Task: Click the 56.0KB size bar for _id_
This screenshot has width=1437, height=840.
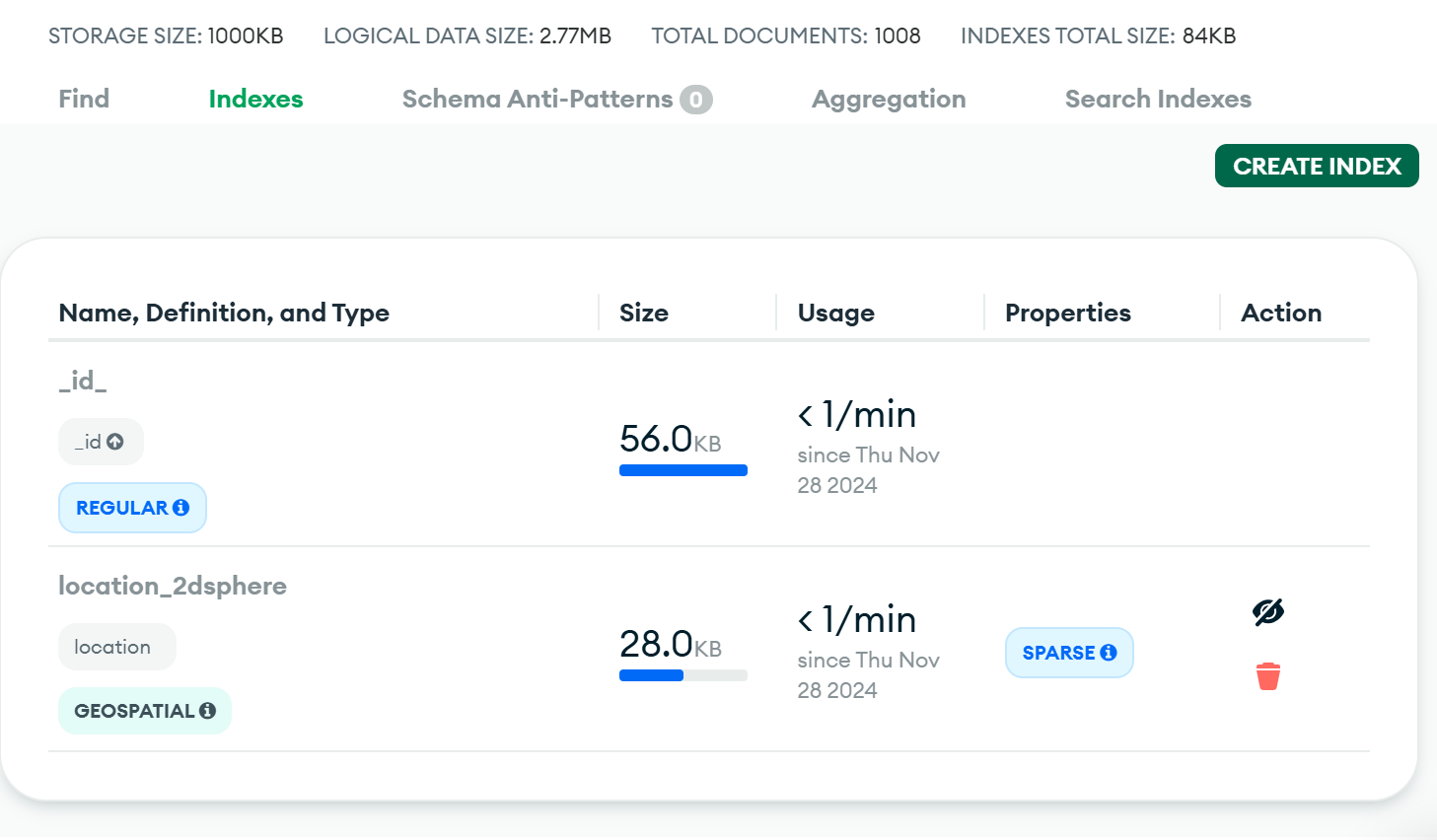Action: (683, 470)
